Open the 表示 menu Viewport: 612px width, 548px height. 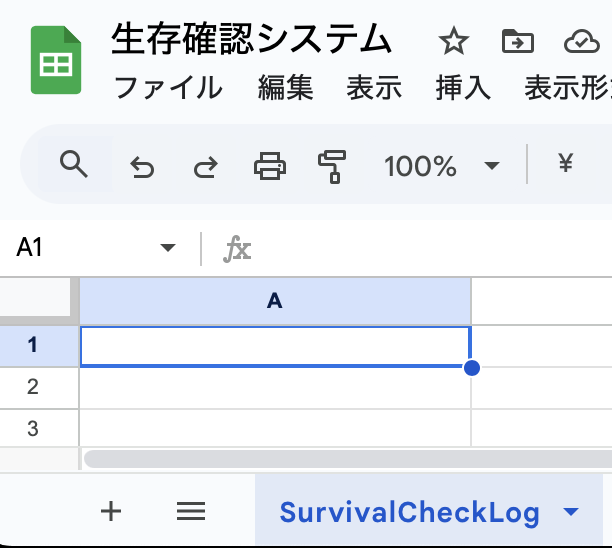(374, 88)
